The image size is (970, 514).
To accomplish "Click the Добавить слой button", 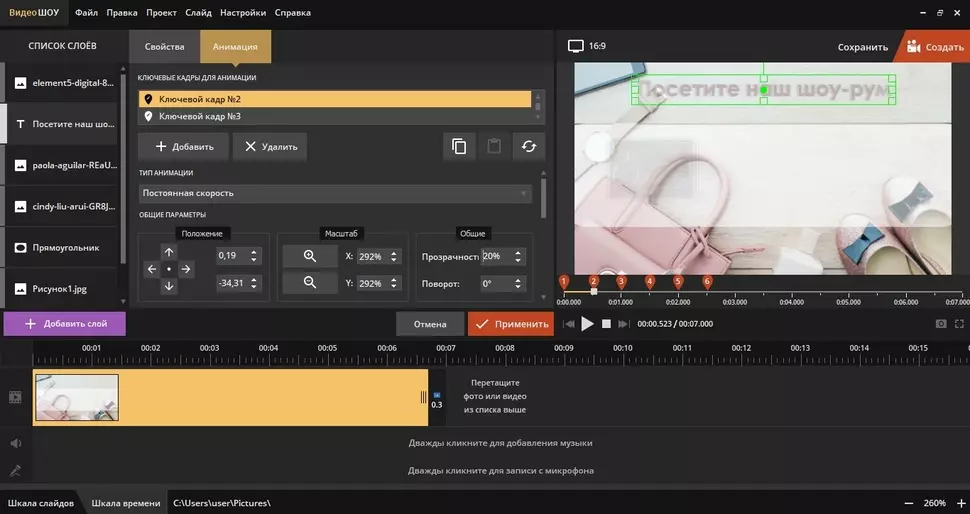I will point(64,324).
